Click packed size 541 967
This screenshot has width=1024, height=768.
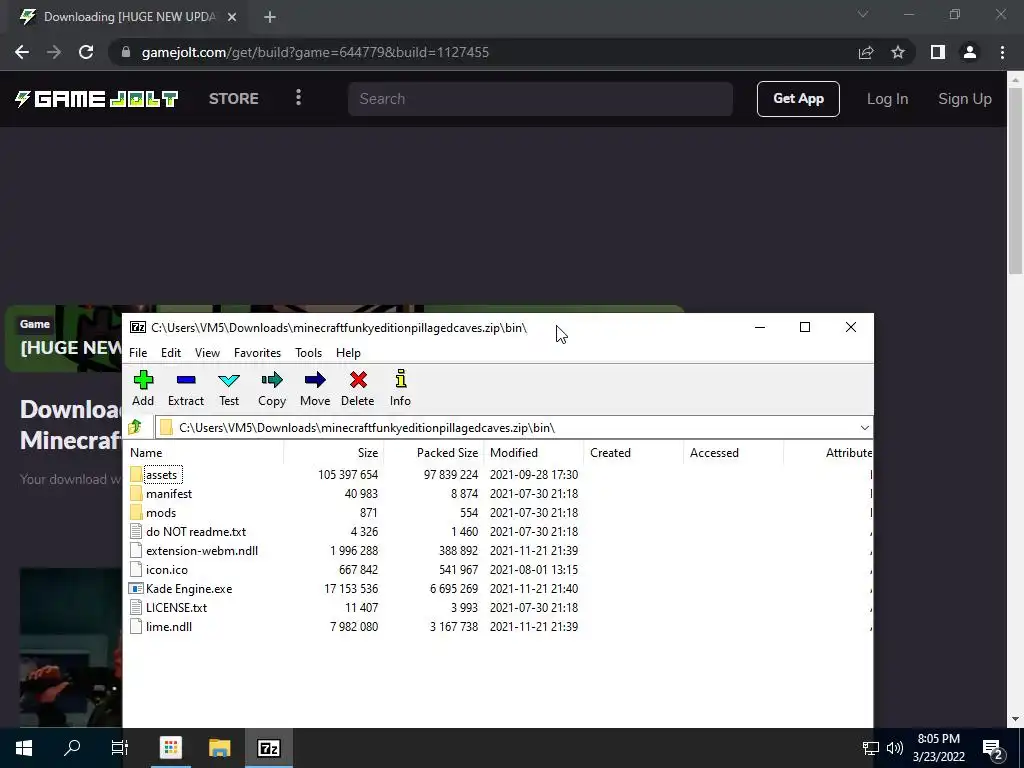458,569
